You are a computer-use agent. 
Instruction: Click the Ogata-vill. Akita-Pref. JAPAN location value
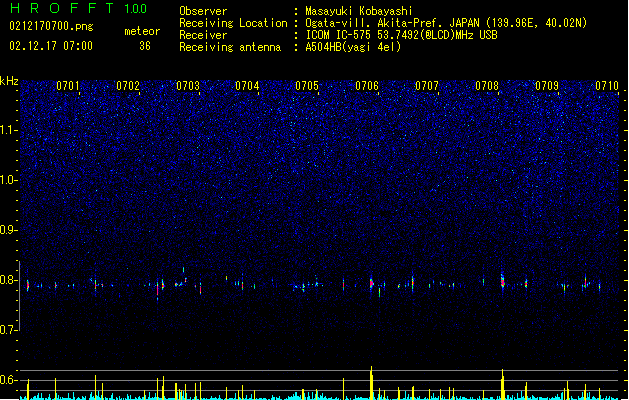[x=446, y=23]
